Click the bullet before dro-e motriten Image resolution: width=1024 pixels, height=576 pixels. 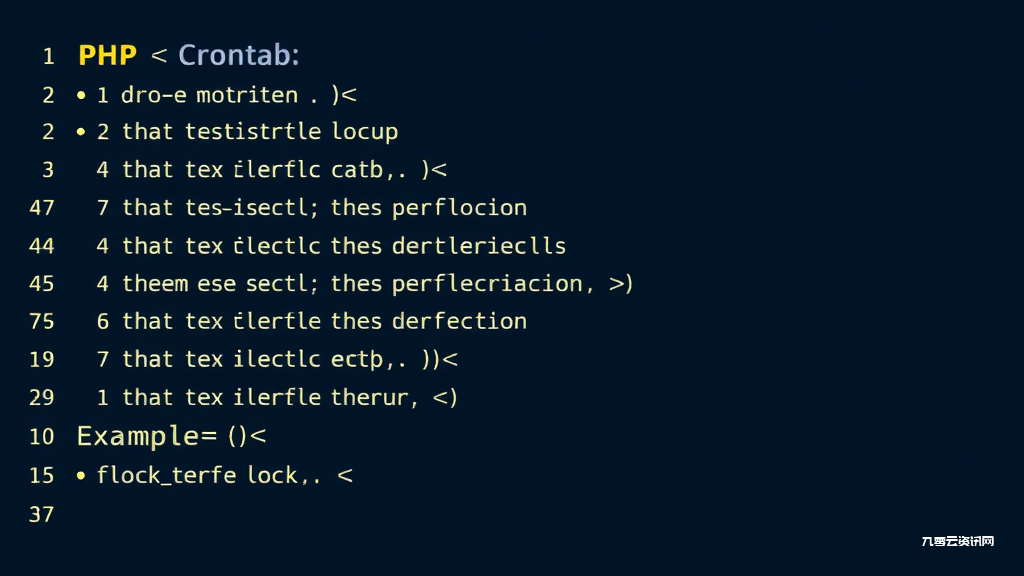pos(81,95)
